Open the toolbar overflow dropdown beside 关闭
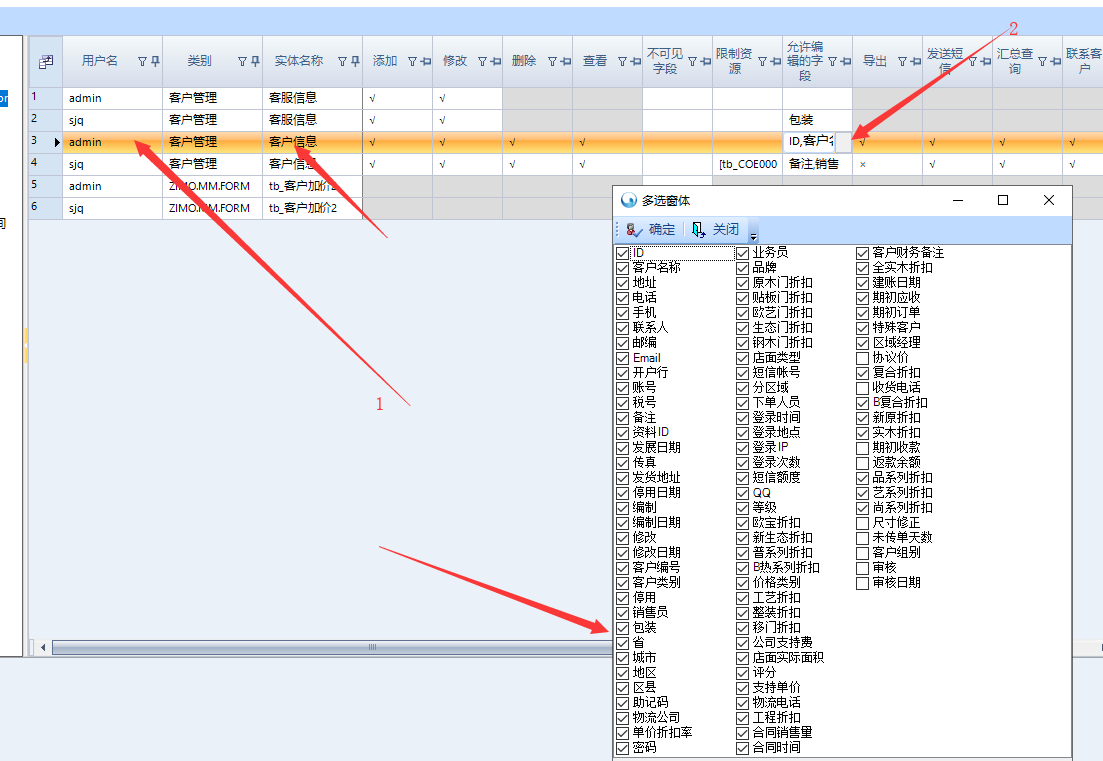Screen dimensions: 1103x761 [754, 234]
